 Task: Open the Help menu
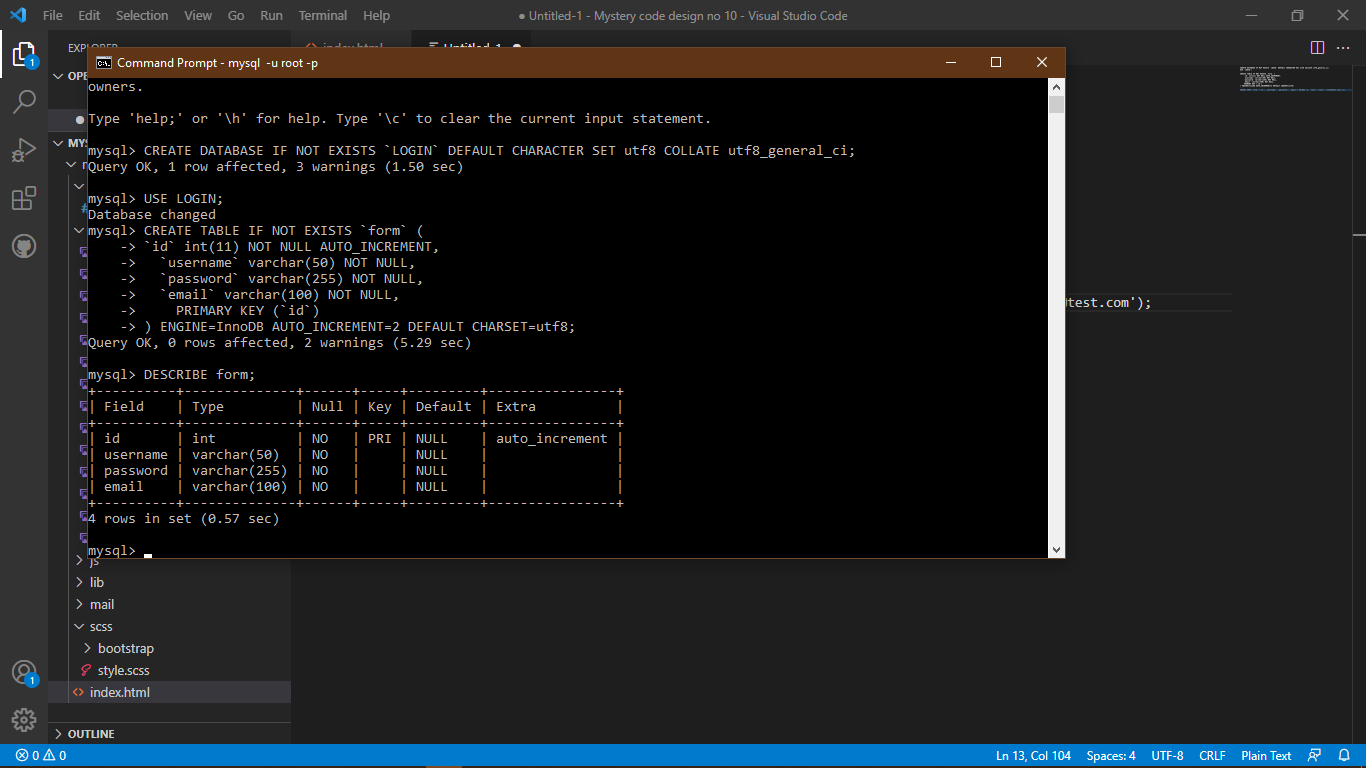[377, 16]
